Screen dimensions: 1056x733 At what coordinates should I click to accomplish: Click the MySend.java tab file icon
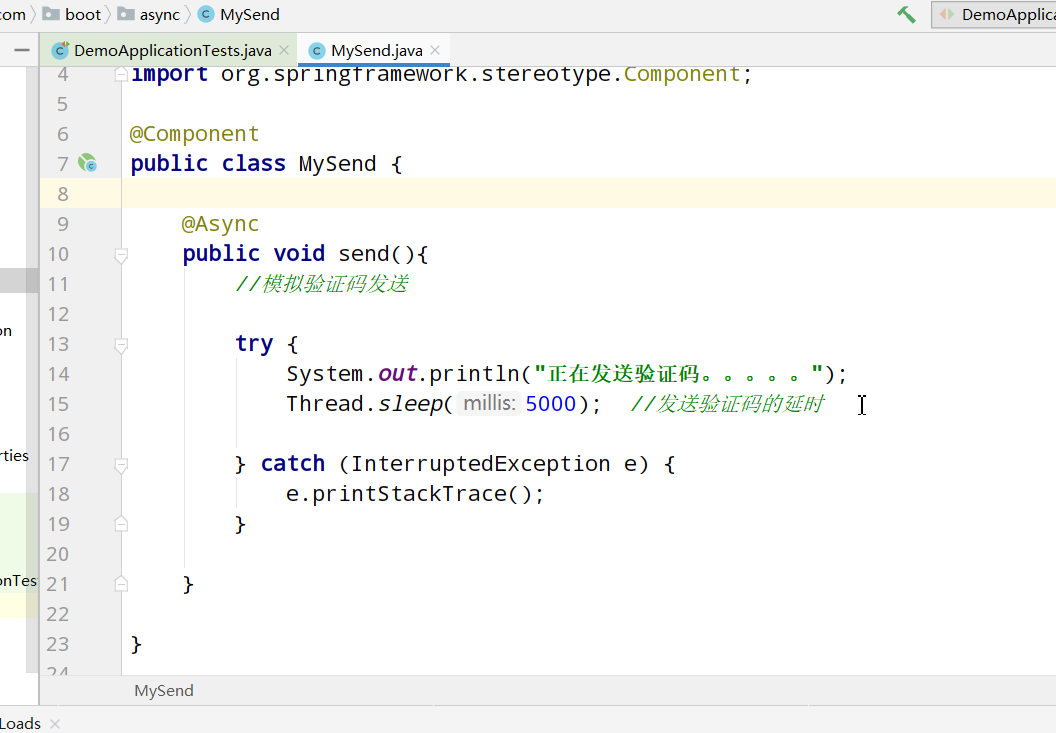coord(317,51)
